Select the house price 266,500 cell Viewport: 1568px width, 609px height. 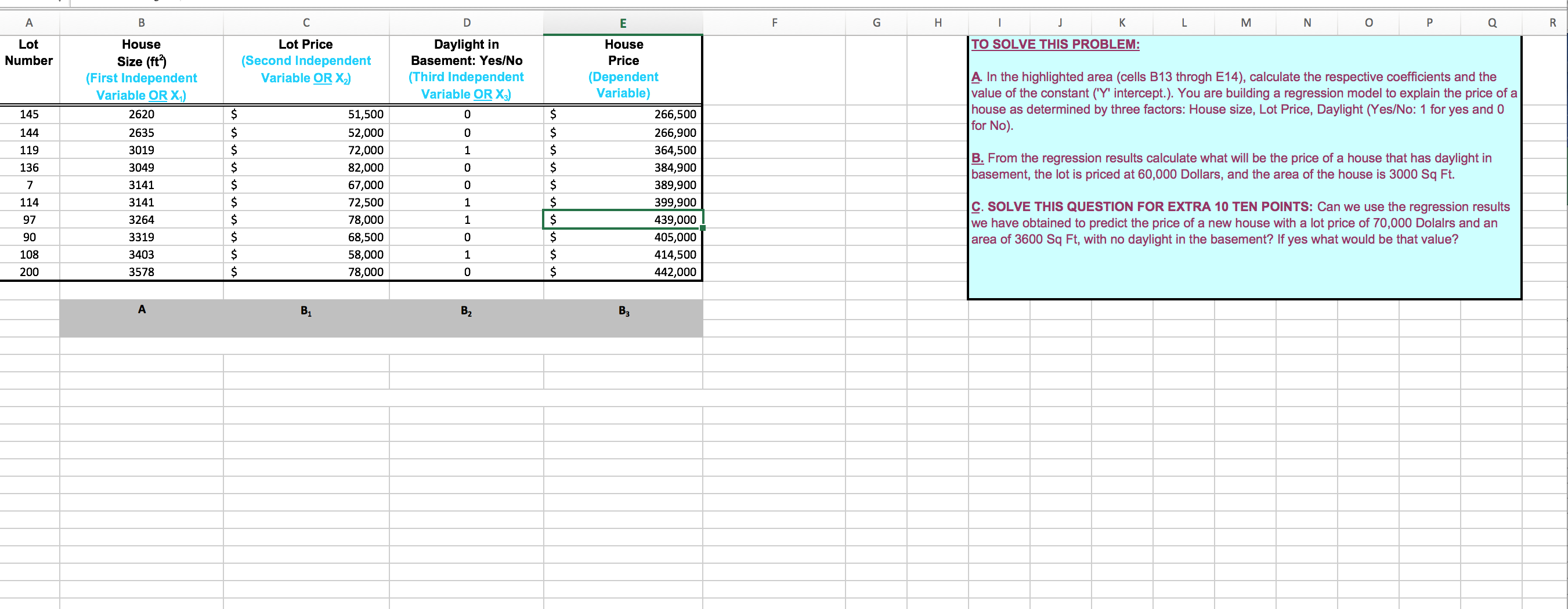point(623,114)
